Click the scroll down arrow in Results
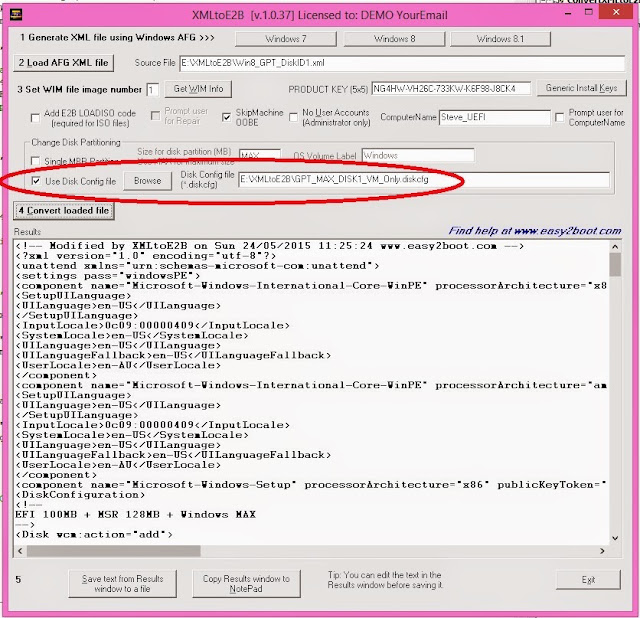 615,538
